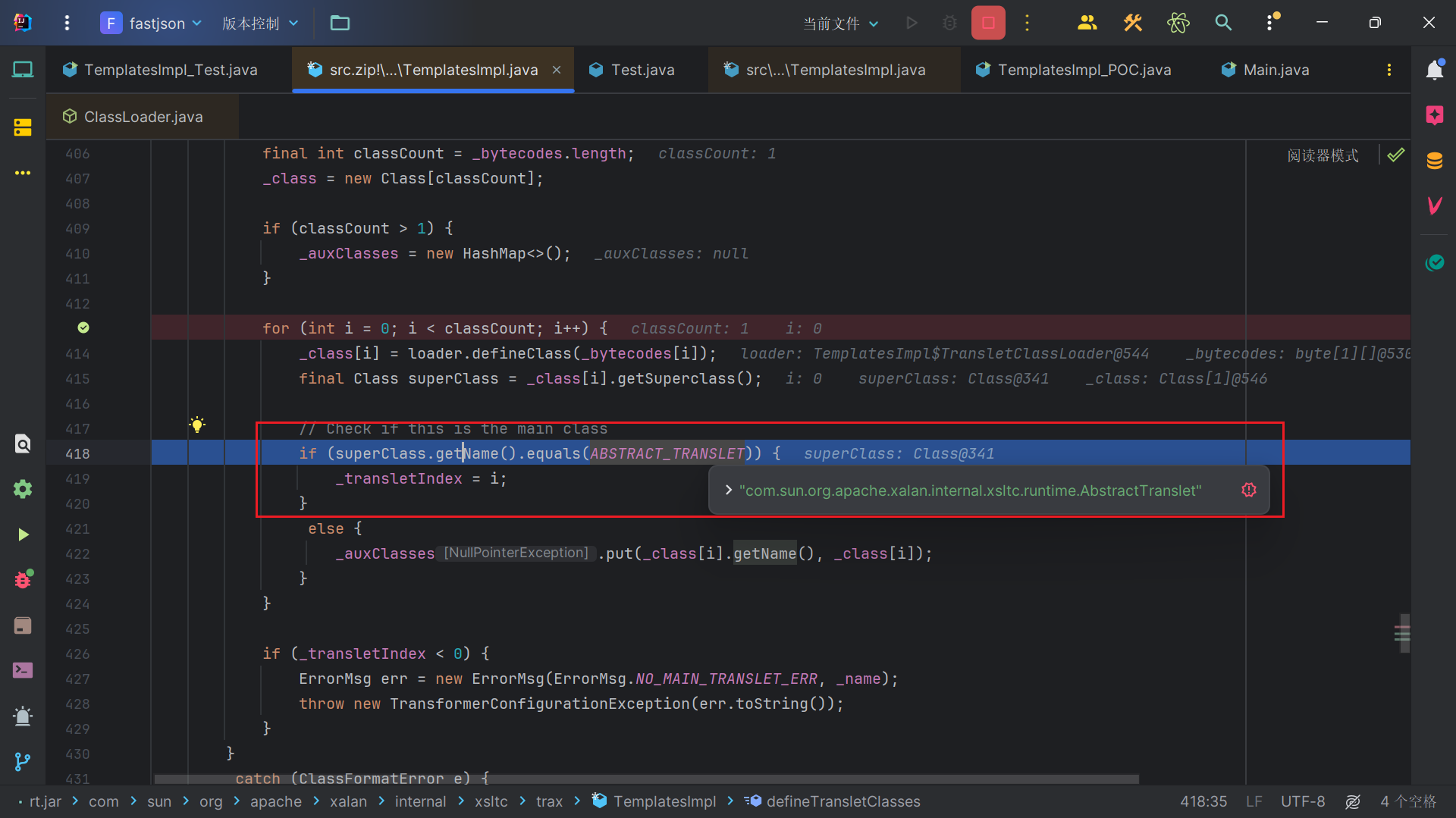Toggle the breakpoint at the for loop line
The height and width of the screenshot is (818, 1456).
click(83, 328)
